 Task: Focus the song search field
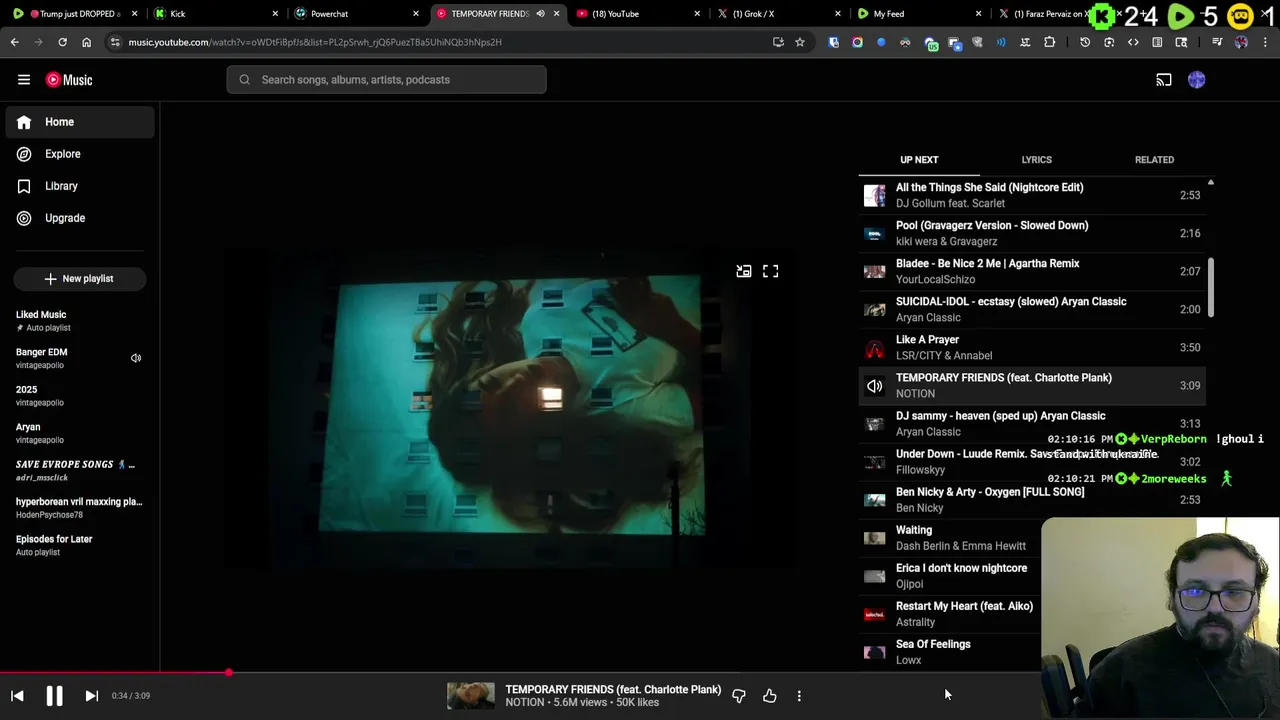[387, 80]
